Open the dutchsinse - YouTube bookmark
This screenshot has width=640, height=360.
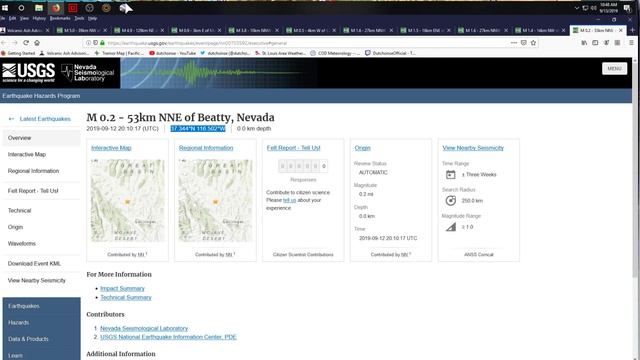pyautogui.click(x=172, y=53)
